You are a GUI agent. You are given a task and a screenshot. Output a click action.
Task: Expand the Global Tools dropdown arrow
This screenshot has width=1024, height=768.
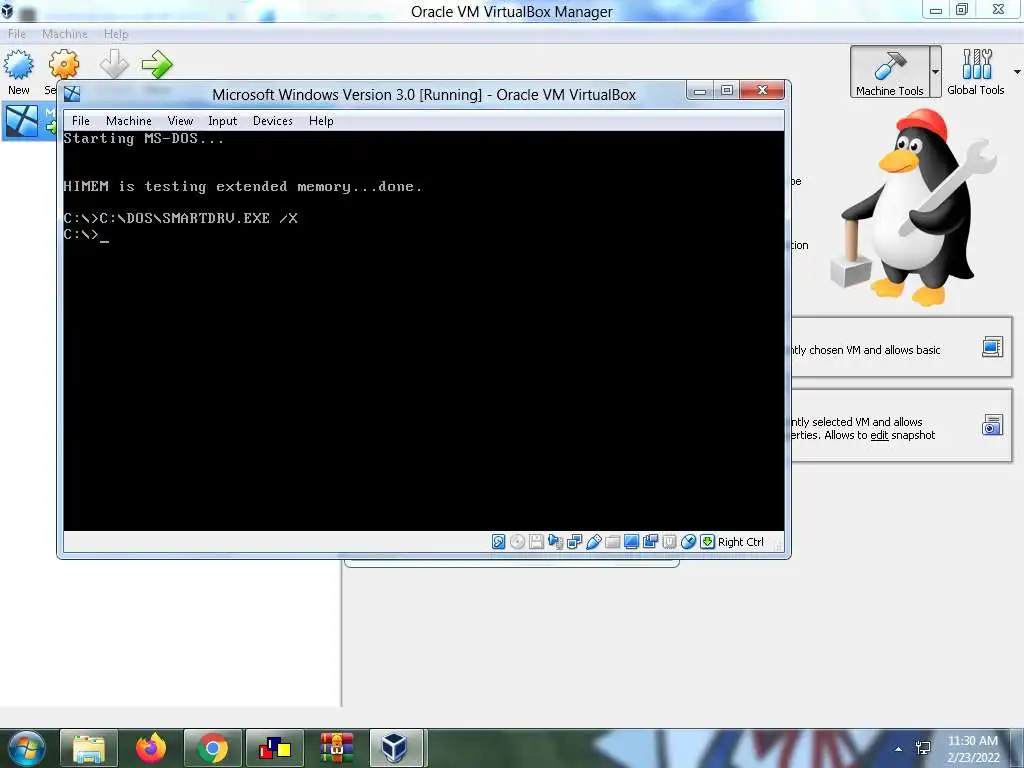1017,72
